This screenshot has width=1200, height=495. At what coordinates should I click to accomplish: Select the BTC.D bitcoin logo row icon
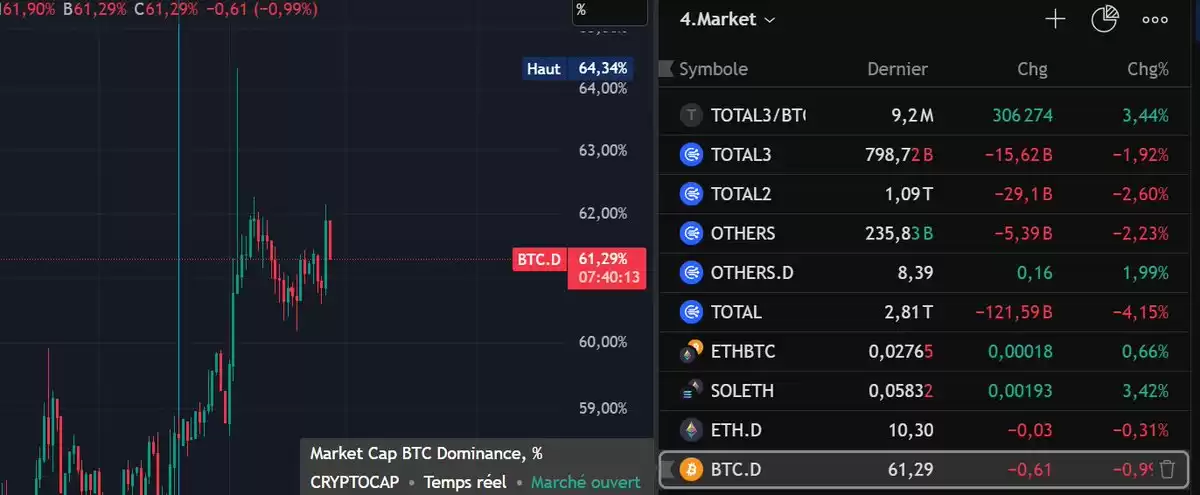click(691, 469)
